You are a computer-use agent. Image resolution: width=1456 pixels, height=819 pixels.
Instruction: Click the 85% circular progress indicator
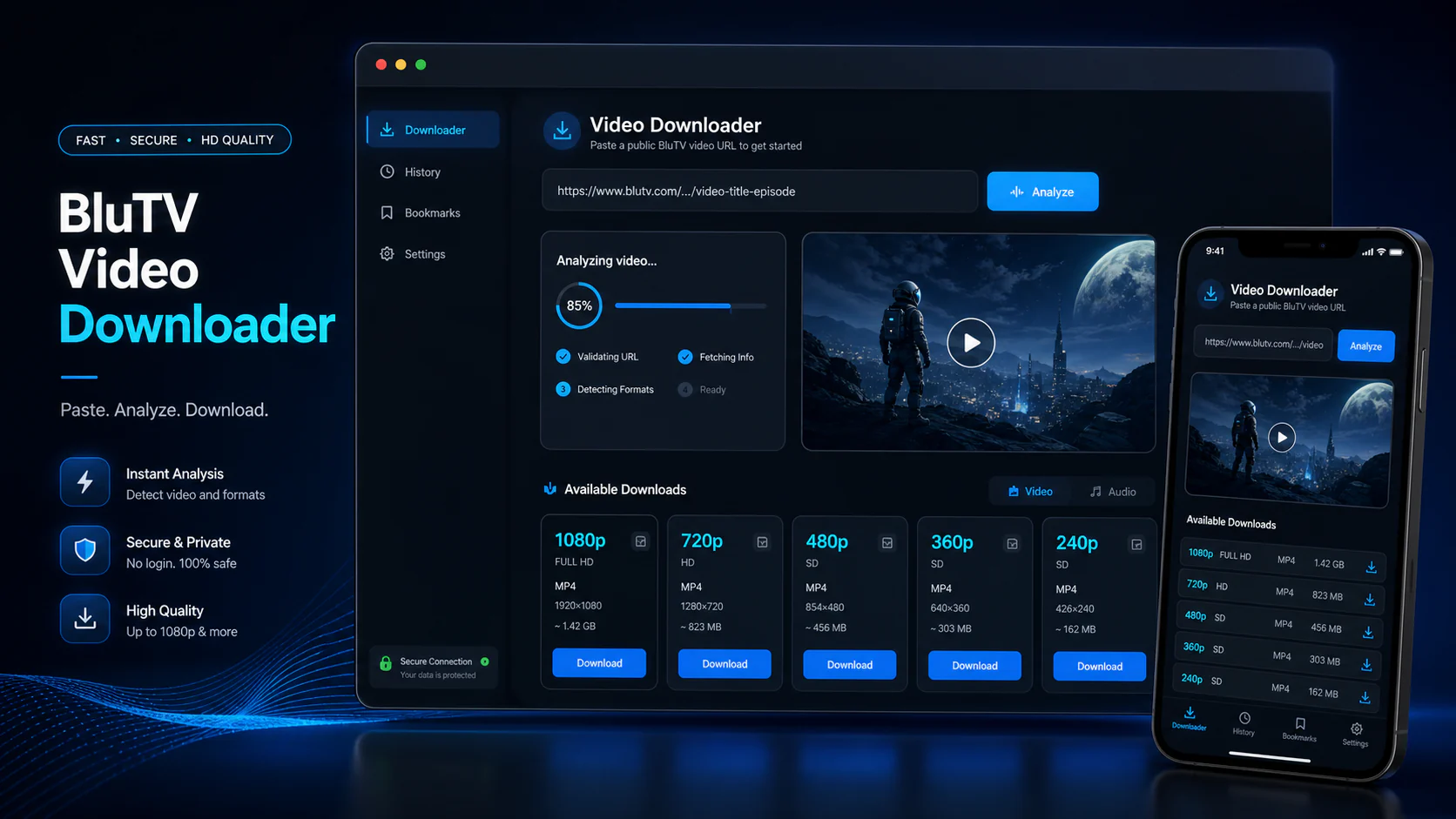[579, 305]
